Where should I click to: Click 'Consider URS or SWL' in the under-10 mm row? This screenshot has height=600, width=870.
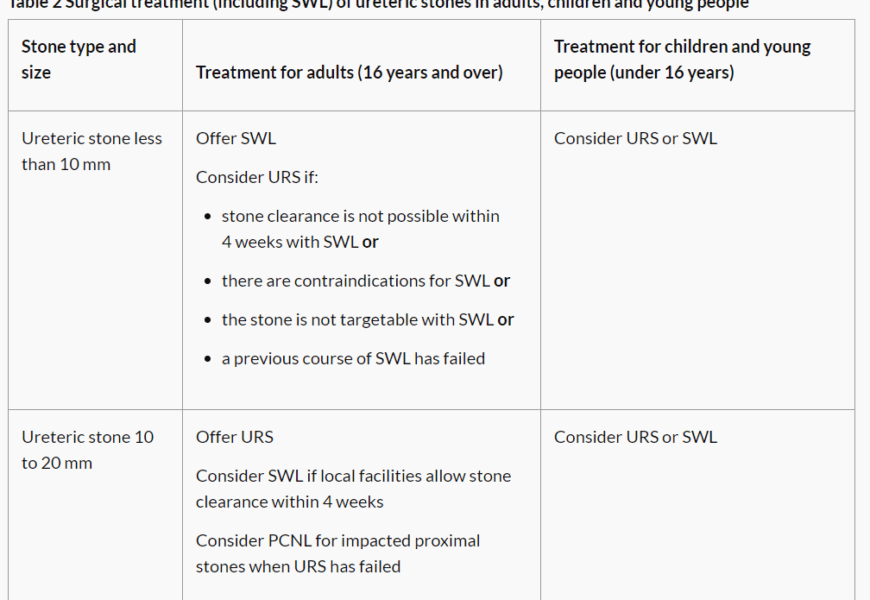pos(635,138)
